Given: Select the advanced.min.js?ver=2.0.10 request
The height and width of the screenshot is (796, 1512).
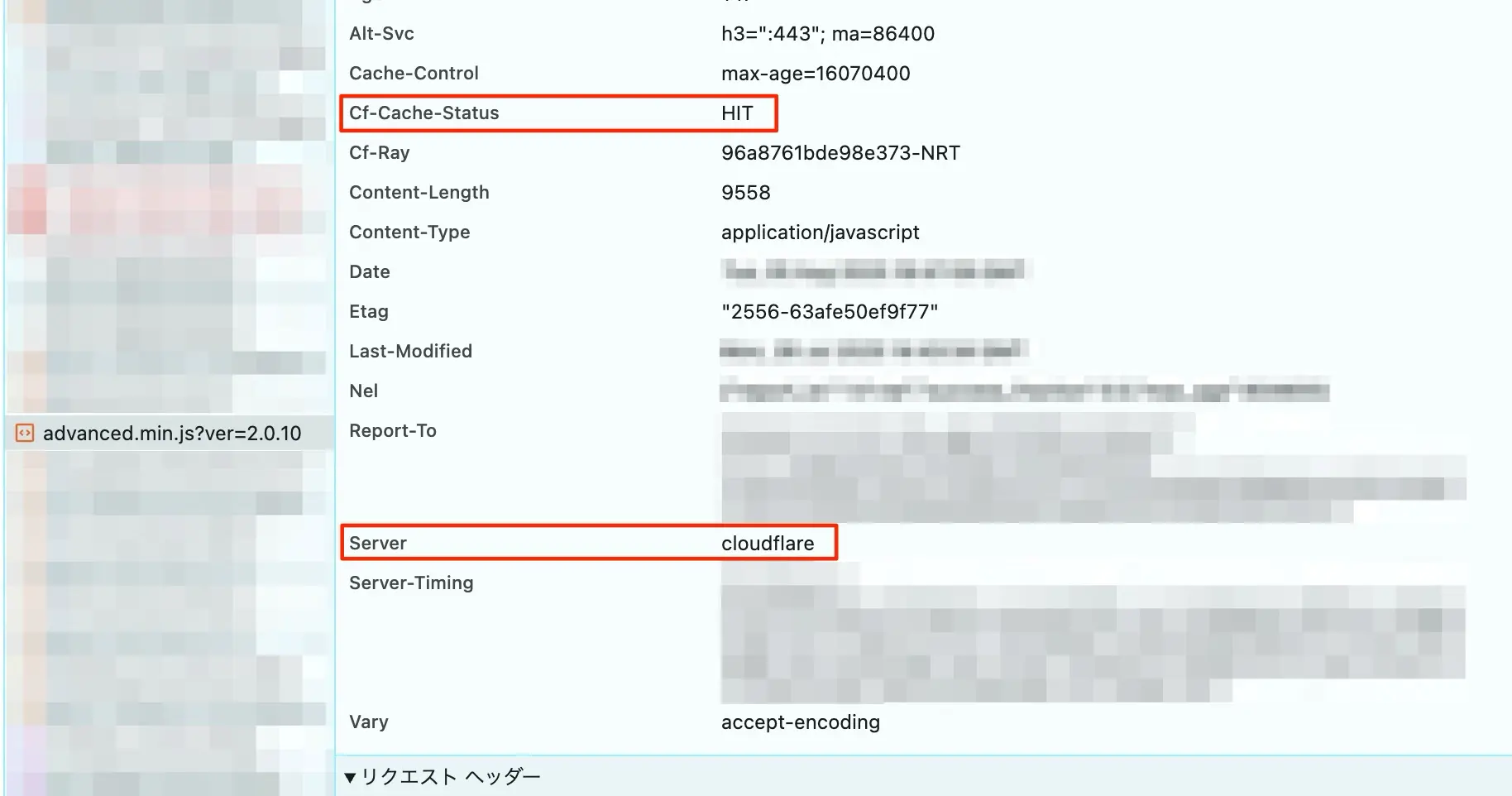Looking at the screenshot, I should tap(172, 433).
